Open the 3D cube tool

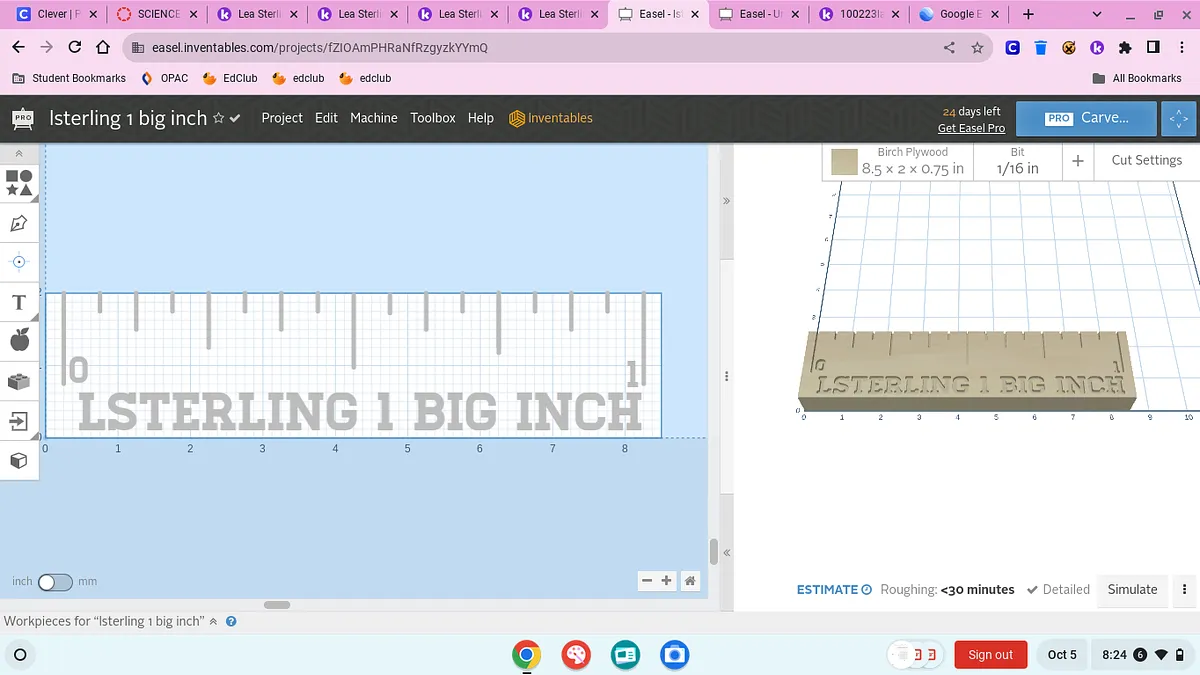(x=19, y=460)
